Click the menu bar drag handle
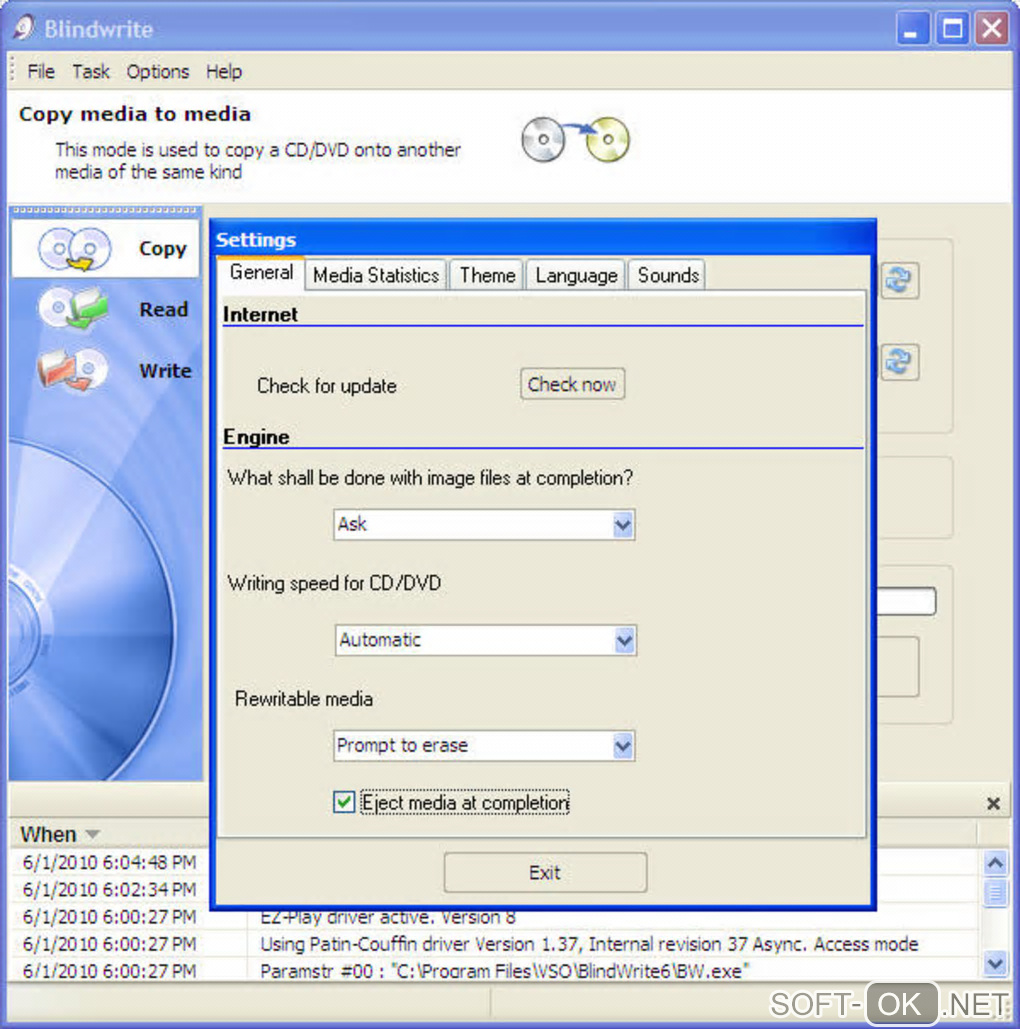The width and height of the screenshot is (1020, 1029). coord(13,71)
